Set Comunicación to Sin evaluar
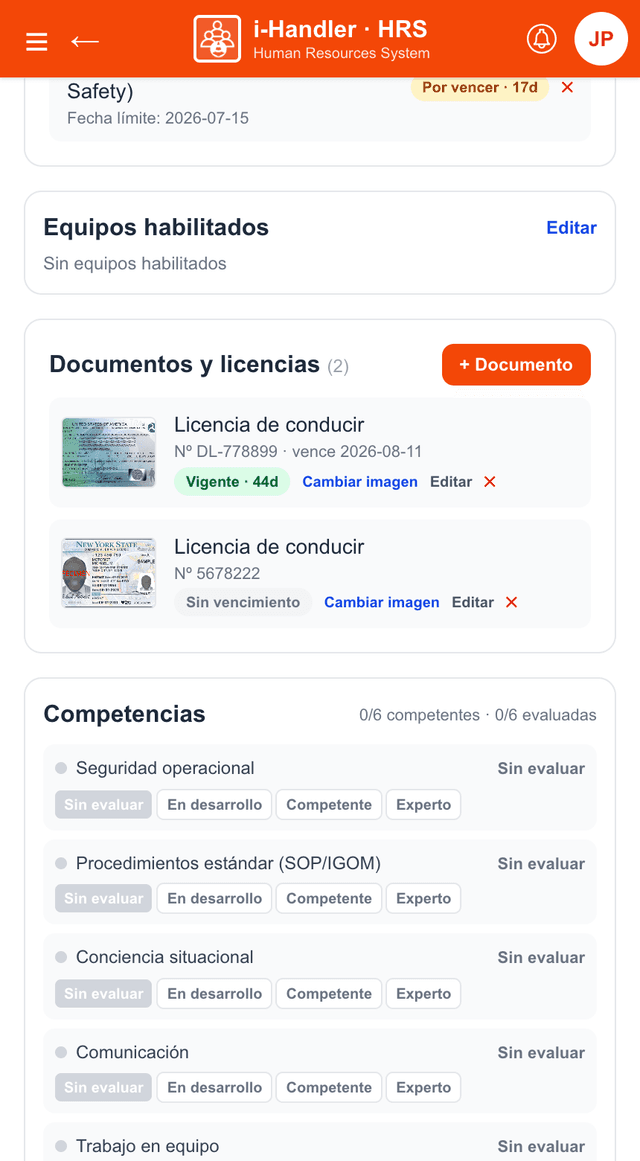640x1161 pixels. (x=104, y=1088)
